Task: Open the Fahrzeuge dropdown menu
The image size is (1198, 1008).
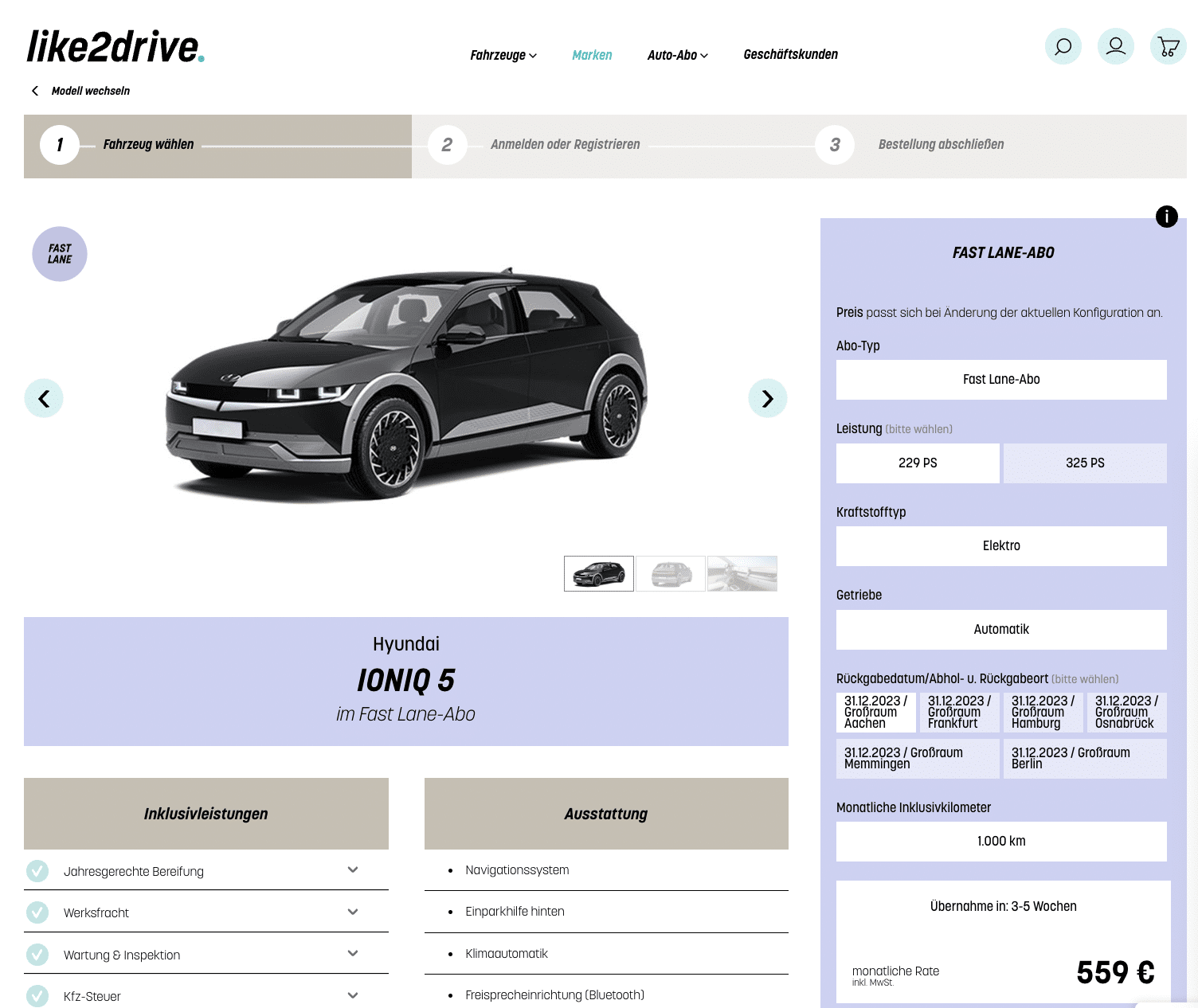Action: point(503,55)
